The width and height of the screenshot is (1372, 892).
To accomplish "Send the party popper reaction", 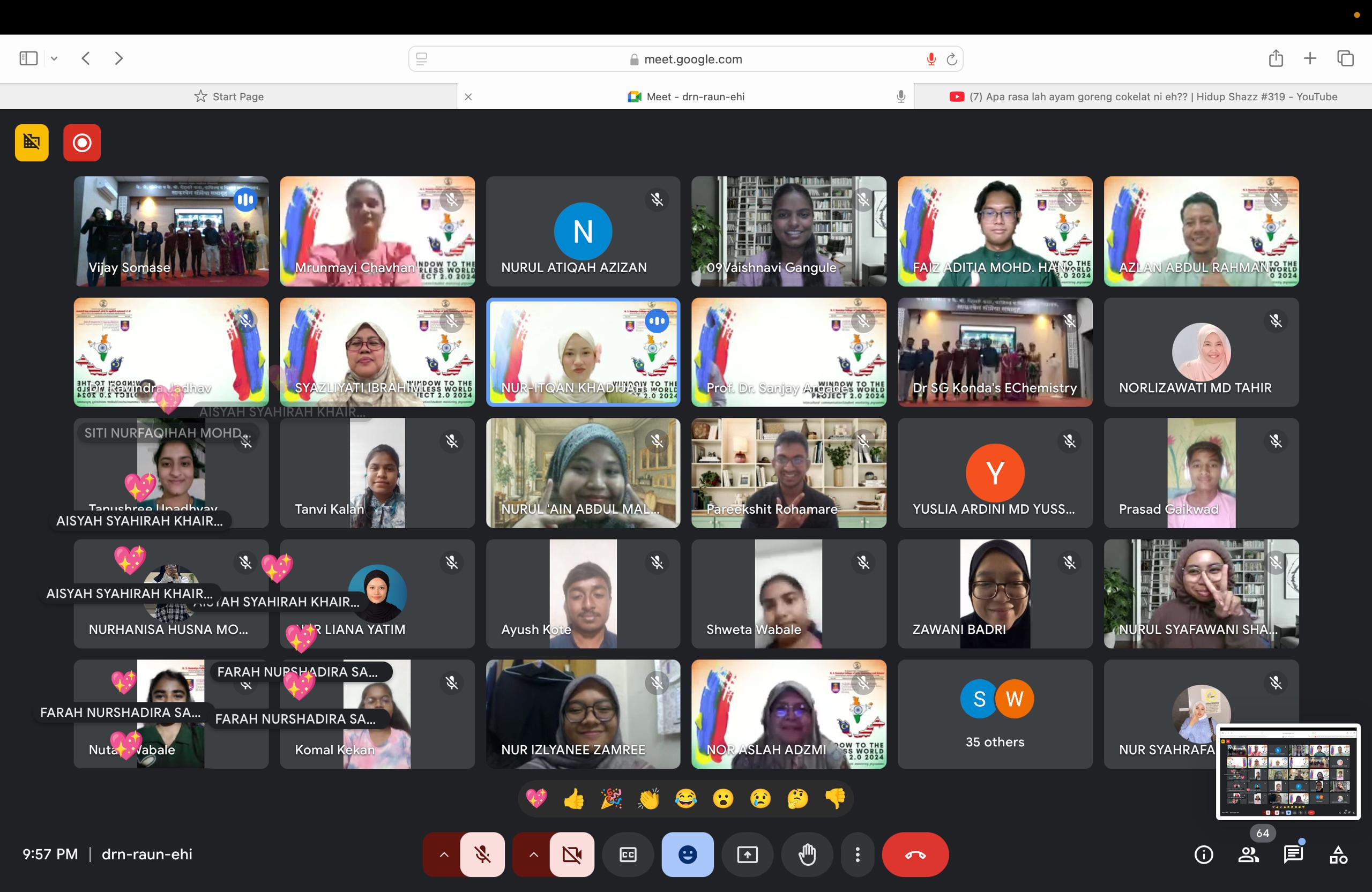I will [x=611, y=799].
